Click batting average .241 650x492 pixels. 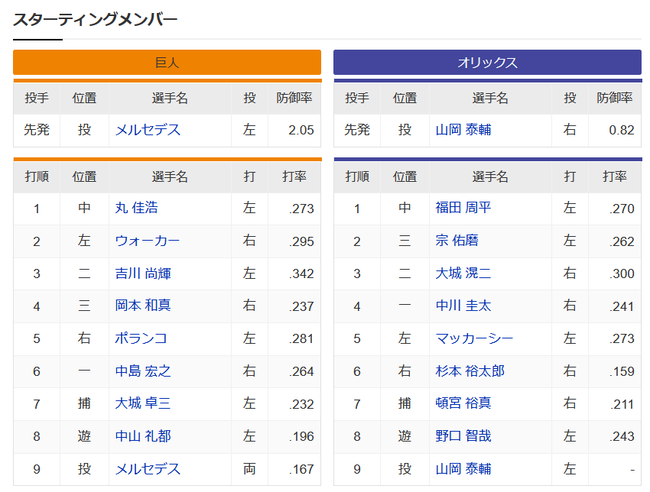[x=622, y=306]
